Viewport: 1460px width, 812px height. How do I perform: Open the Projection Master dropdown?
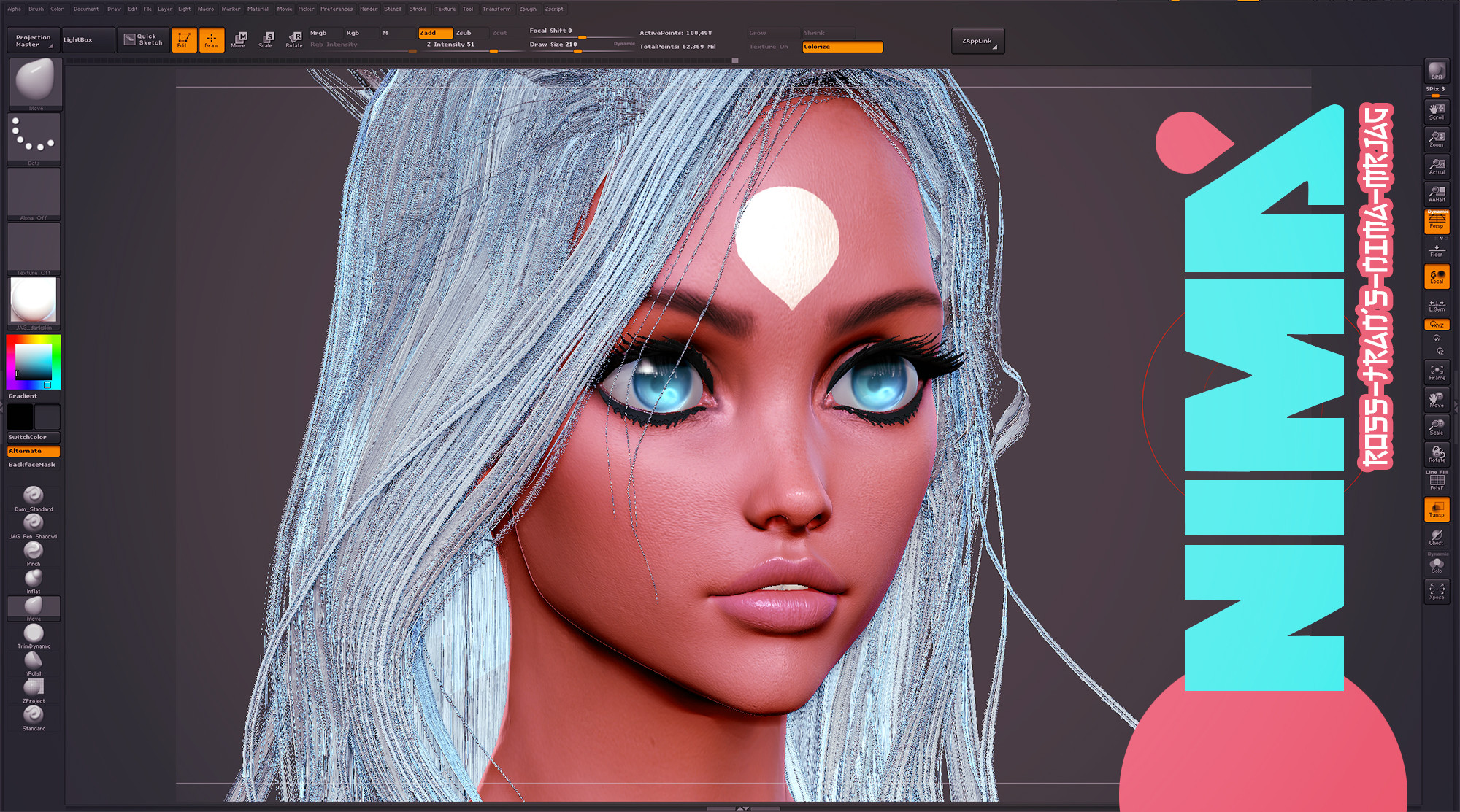tap(33, 40)
